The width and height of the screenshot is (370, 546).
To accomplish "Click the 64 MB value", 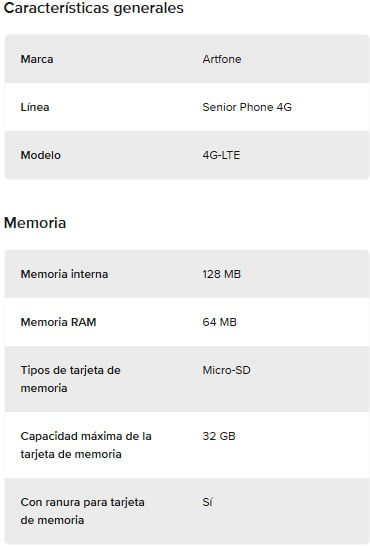I will 220,322.
